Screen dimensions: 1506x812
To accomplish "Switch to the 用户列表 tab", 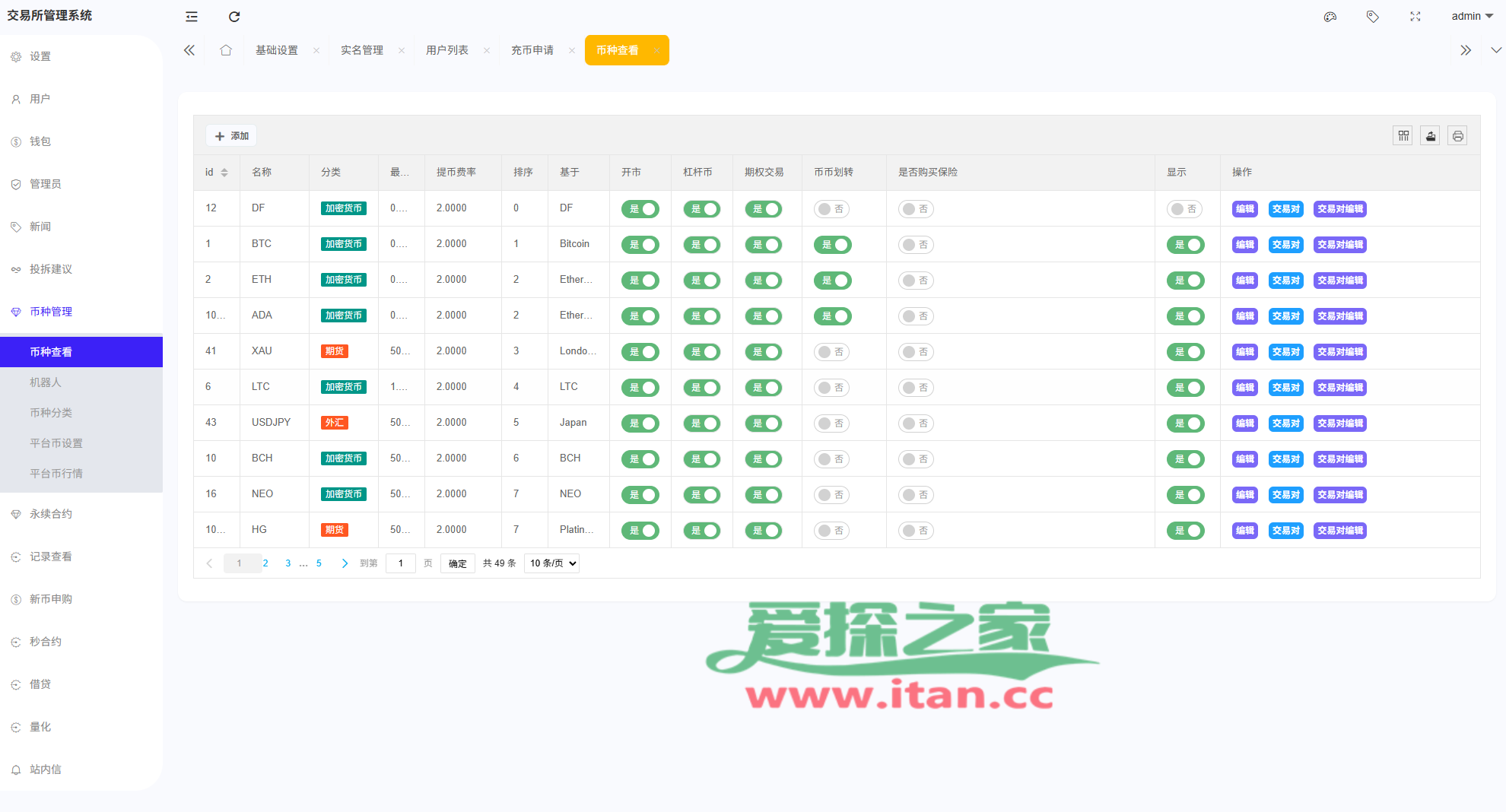I will pos(447,50).
